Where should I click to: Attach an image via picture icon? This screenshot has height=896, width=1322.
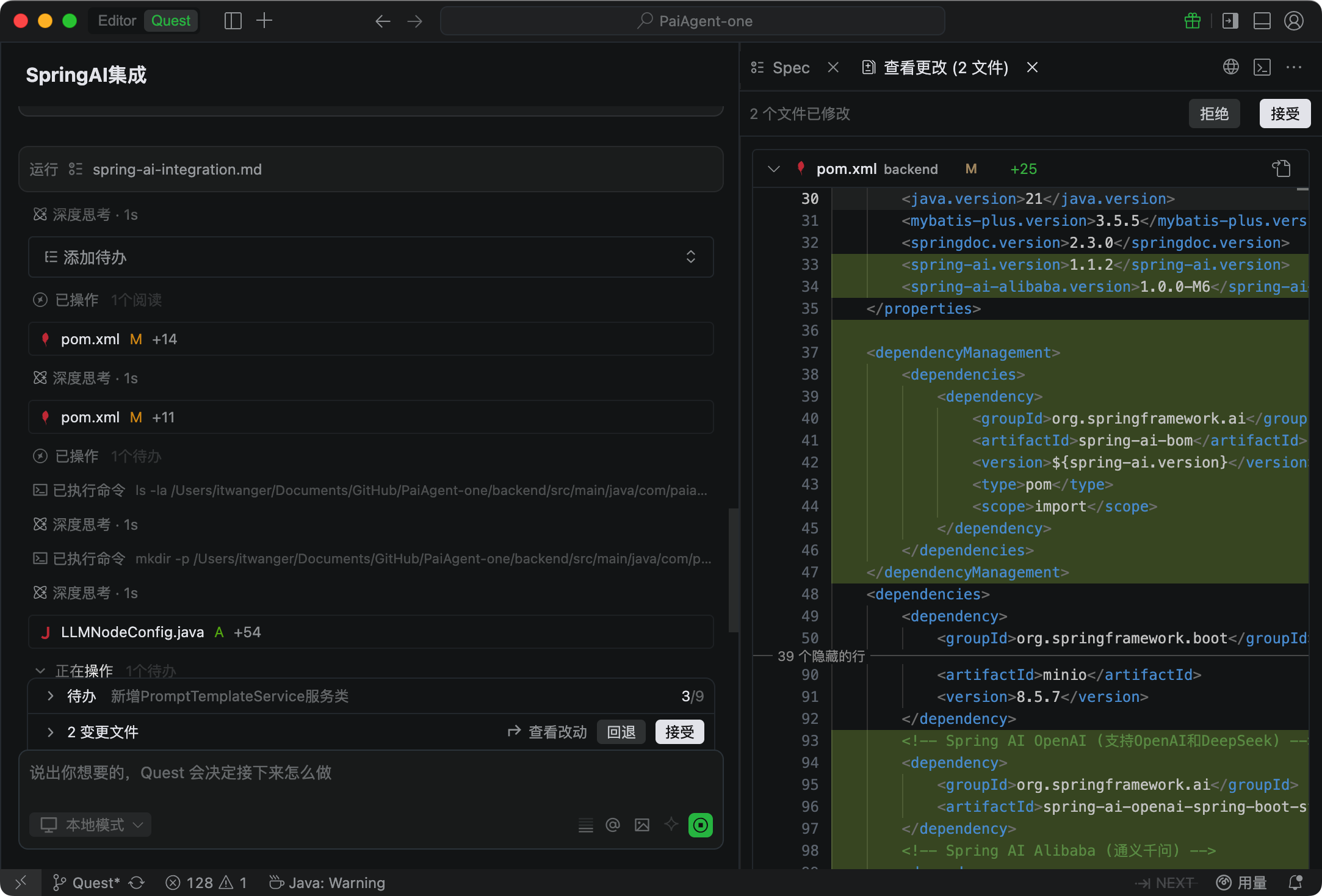pyautogui.click(x=641, y=825)
